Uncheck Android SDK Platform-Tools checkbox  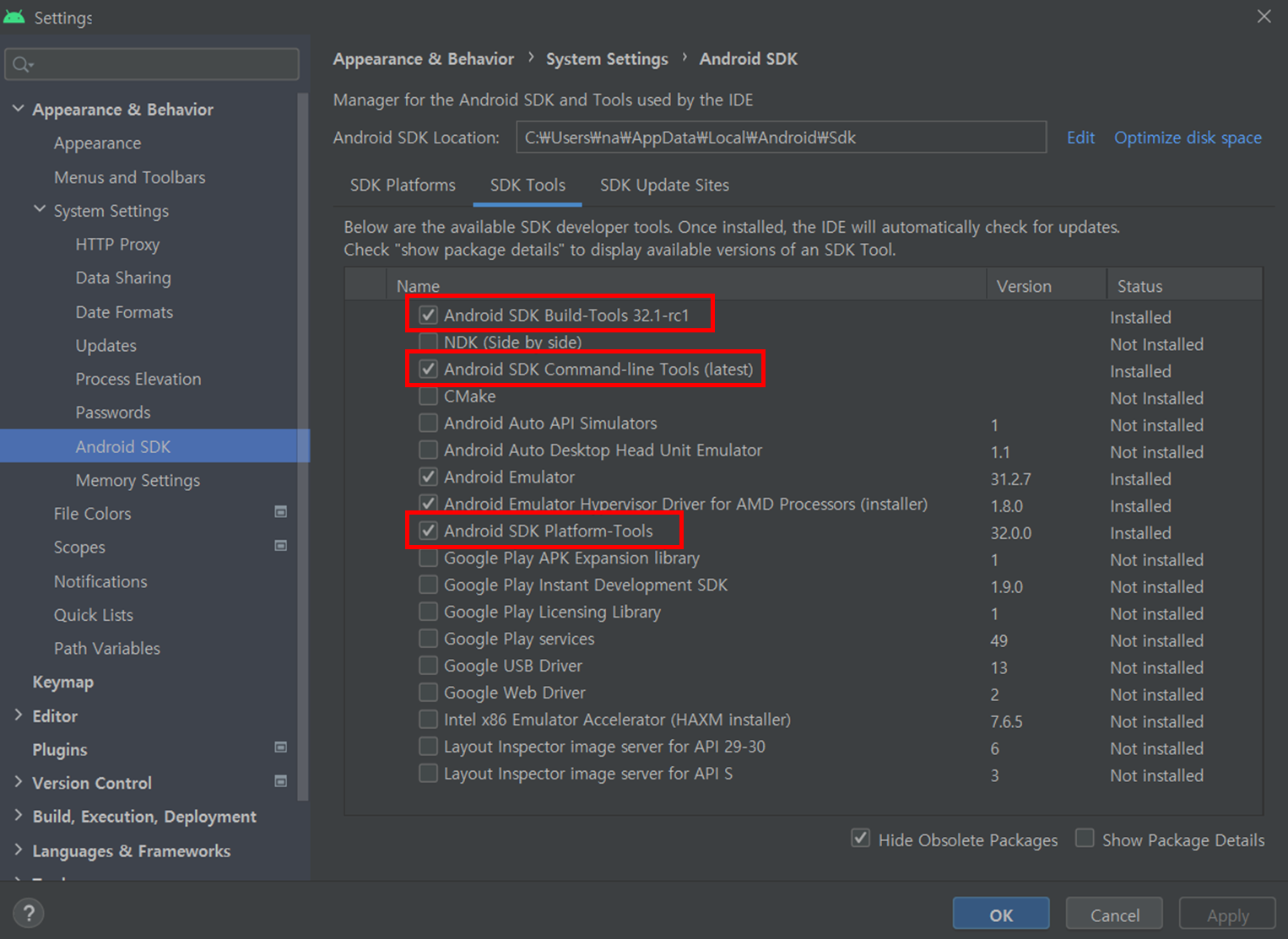coord(429,531)
